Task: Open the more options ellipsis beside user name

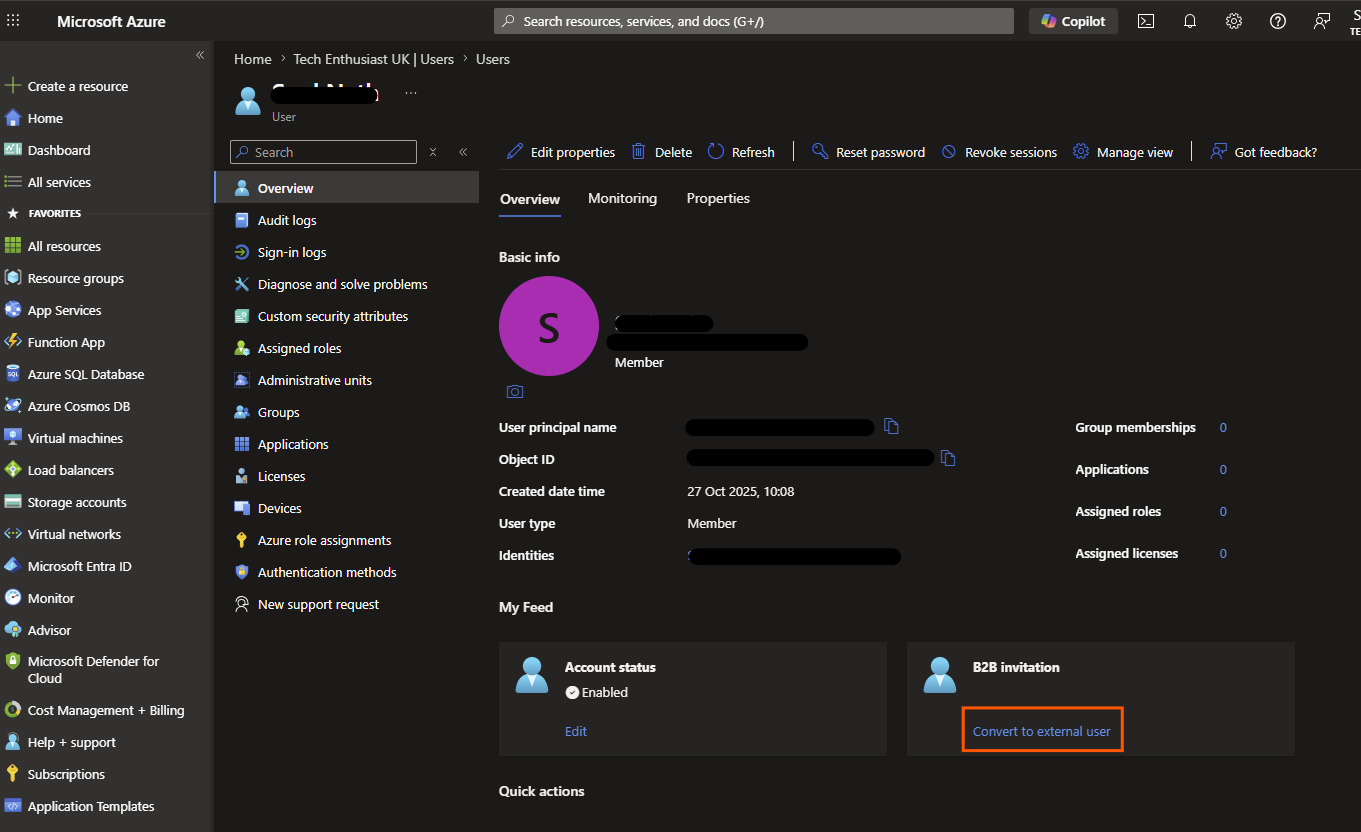Action: tap(411, 94)
